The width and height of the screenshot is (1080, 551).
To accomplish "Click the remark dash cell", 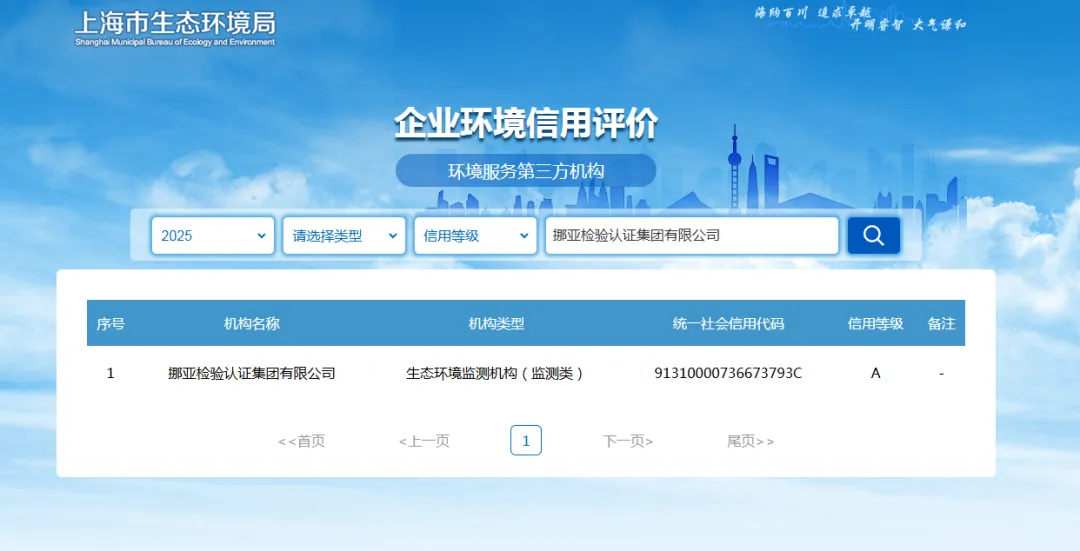I will [x=941, y=373].
